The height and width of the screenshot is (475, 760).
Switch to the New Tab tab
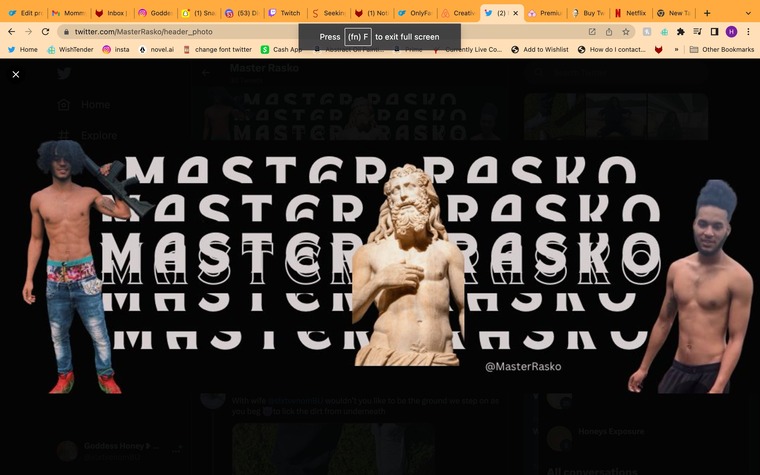point(674,13)
